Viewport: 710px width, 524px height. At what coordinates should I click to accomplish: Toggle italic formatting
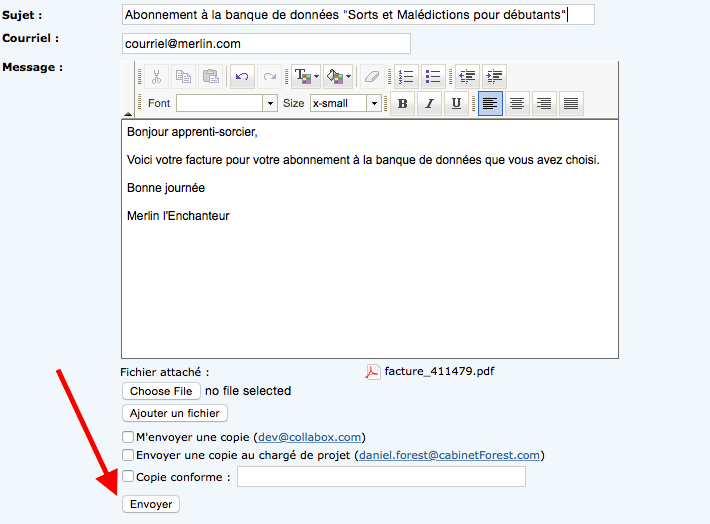[x=429, y=104]
